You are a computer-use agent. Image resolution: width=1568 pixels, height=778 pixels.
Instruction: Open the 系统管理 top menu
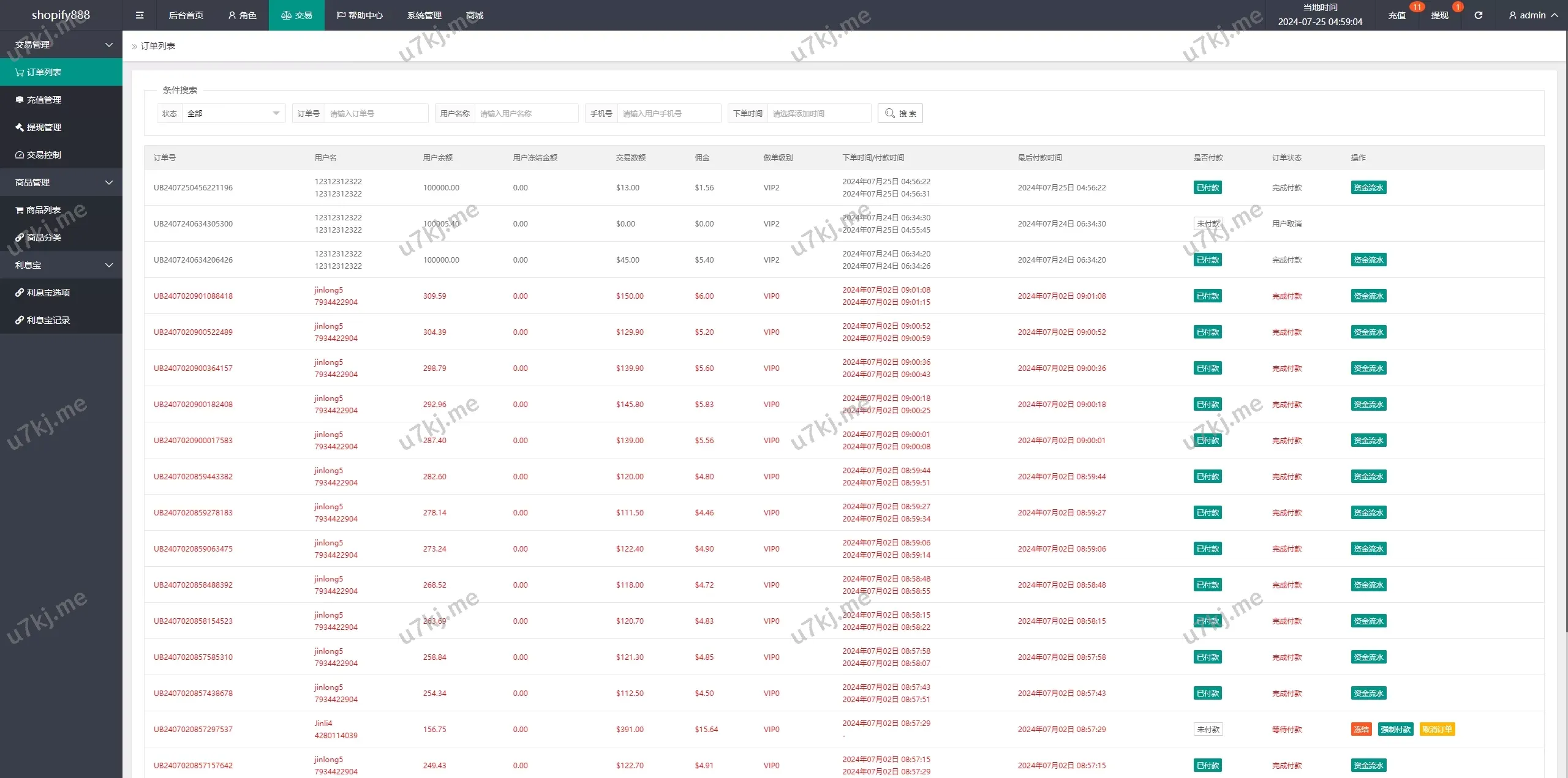(424, 15)
